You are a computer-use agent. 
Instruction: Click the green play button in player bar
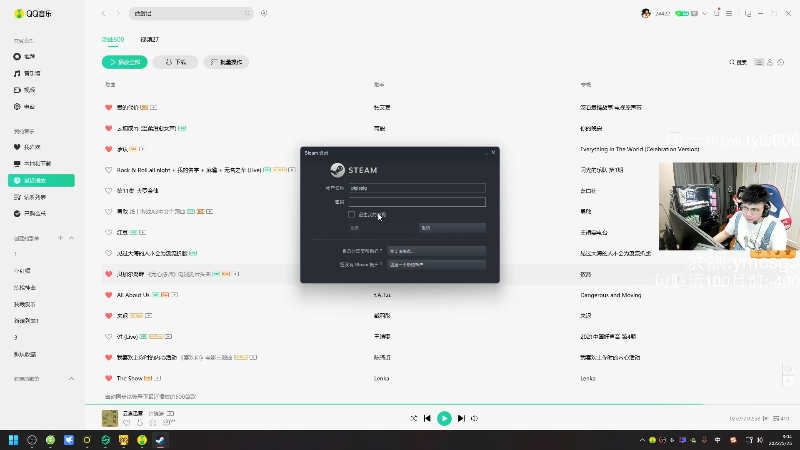444,418
